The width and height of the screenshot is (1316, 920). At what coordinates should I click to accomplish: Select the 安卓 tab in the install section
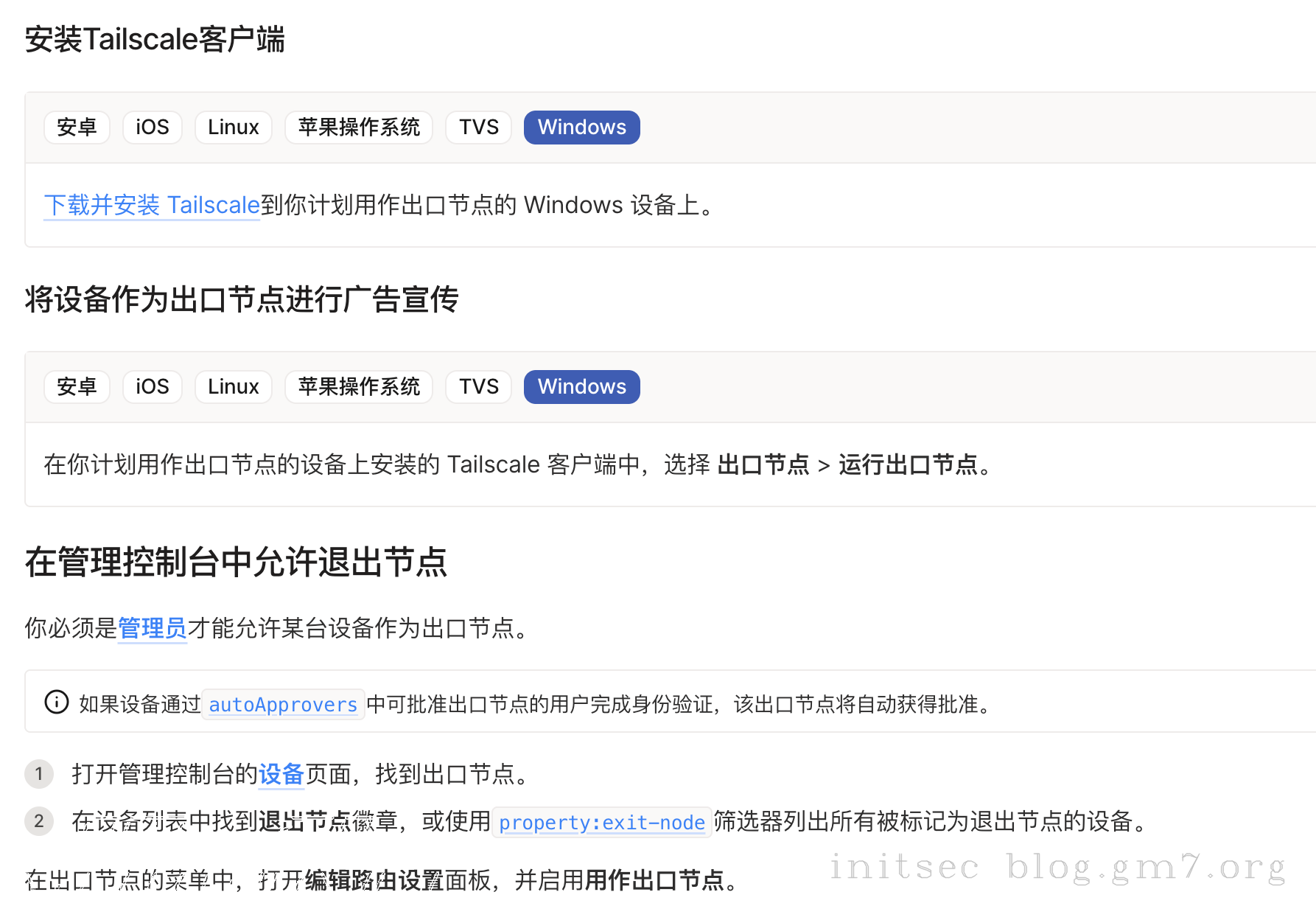[77, 128]
